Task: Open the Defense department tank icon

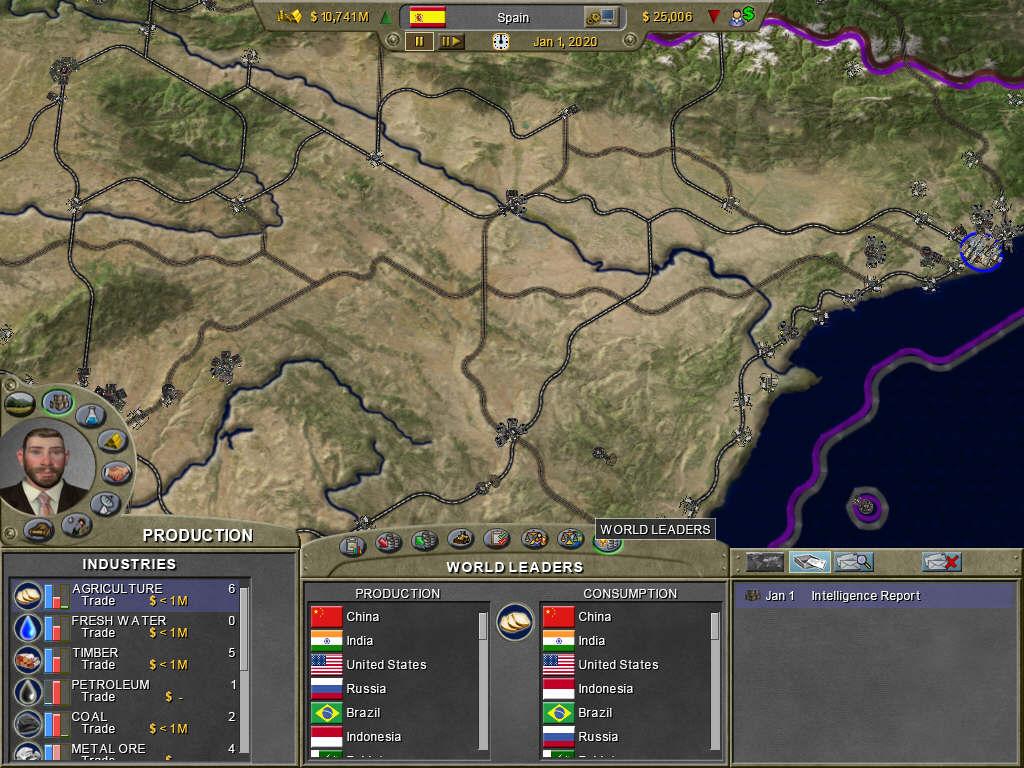Action: [x=39, y=528]
